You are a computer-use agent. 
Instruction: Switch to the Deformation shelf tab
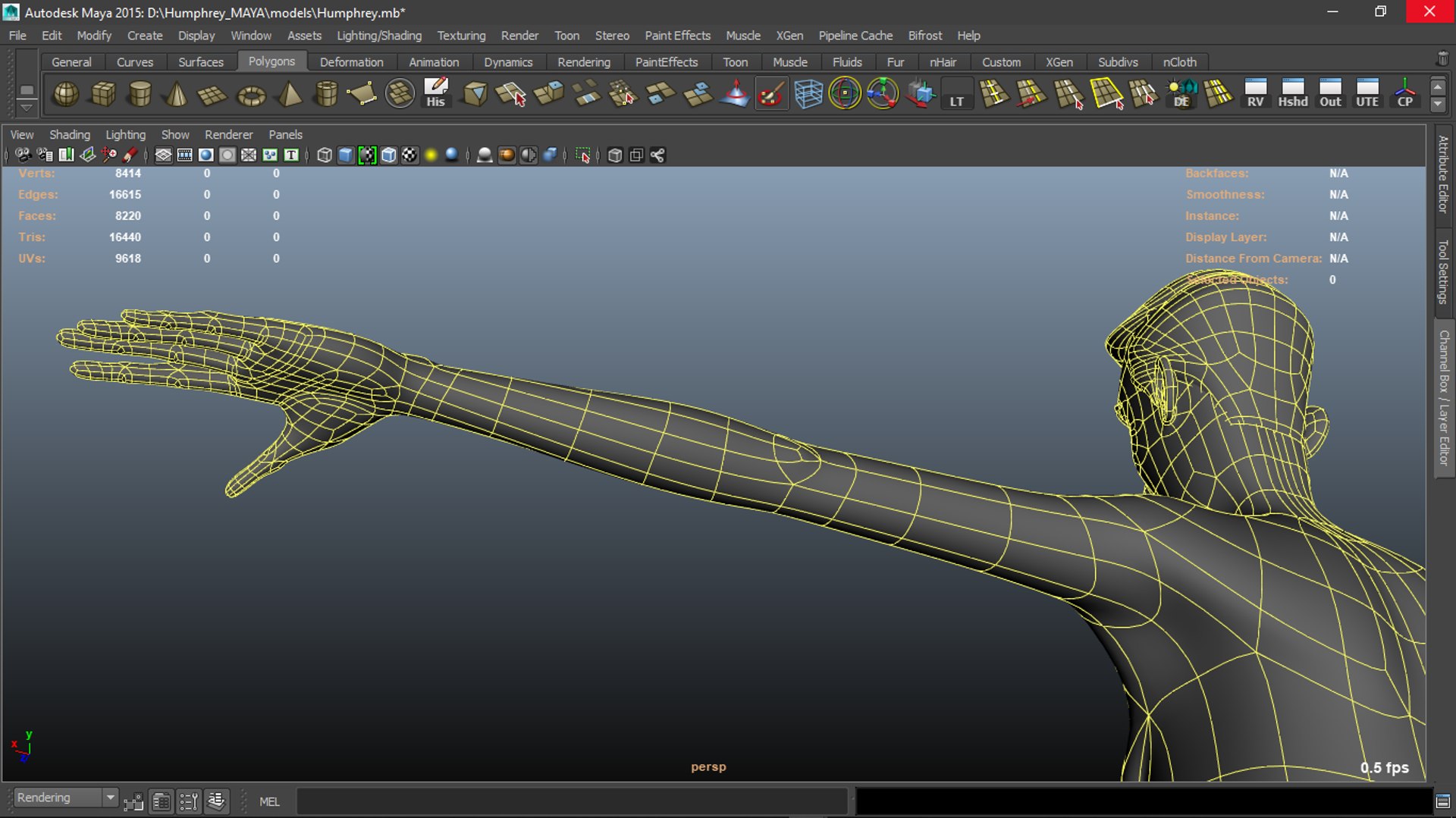click(x=351, y=62)
